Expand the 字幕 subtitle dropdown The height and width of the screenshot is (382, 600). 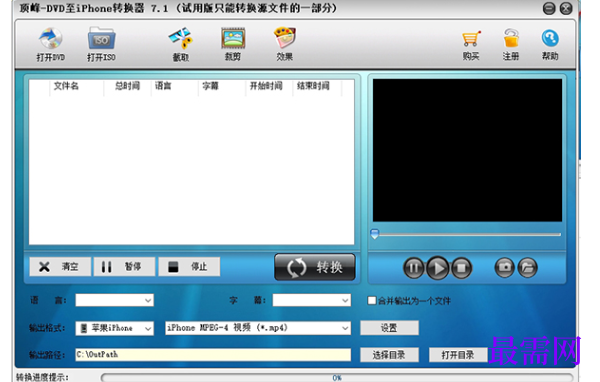click(311, 300)
